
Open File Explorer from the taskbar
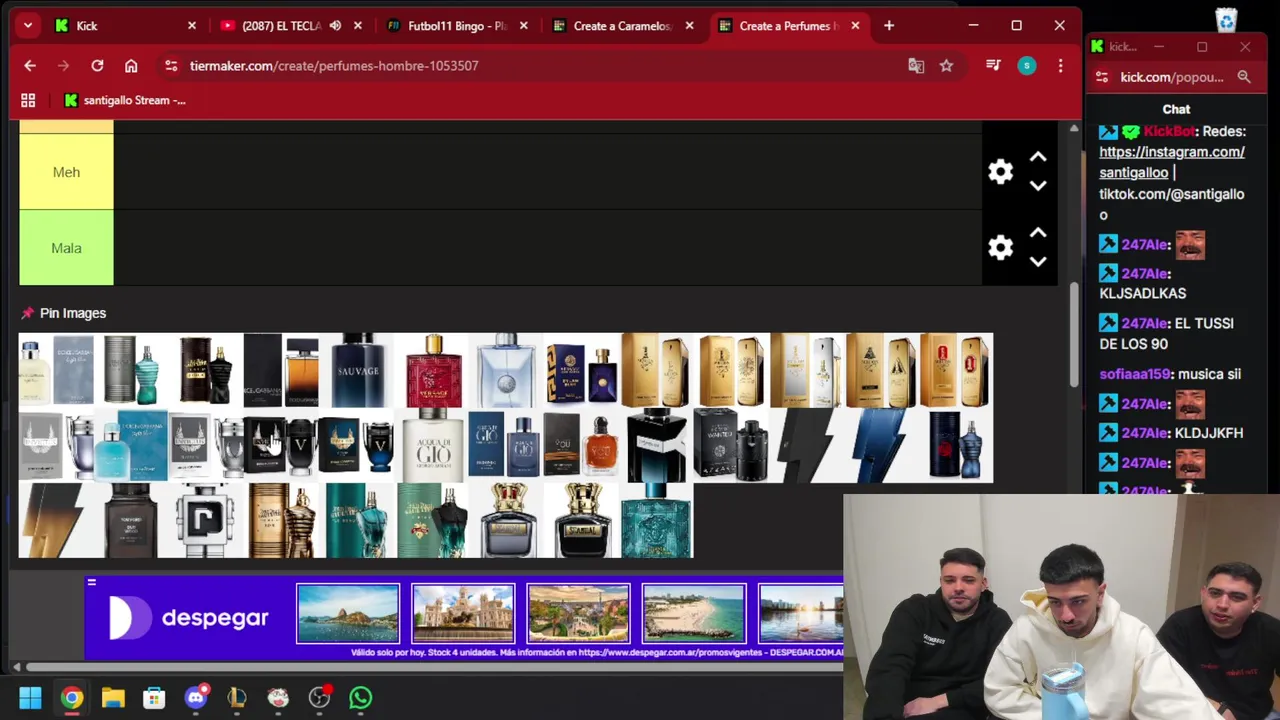113,698
